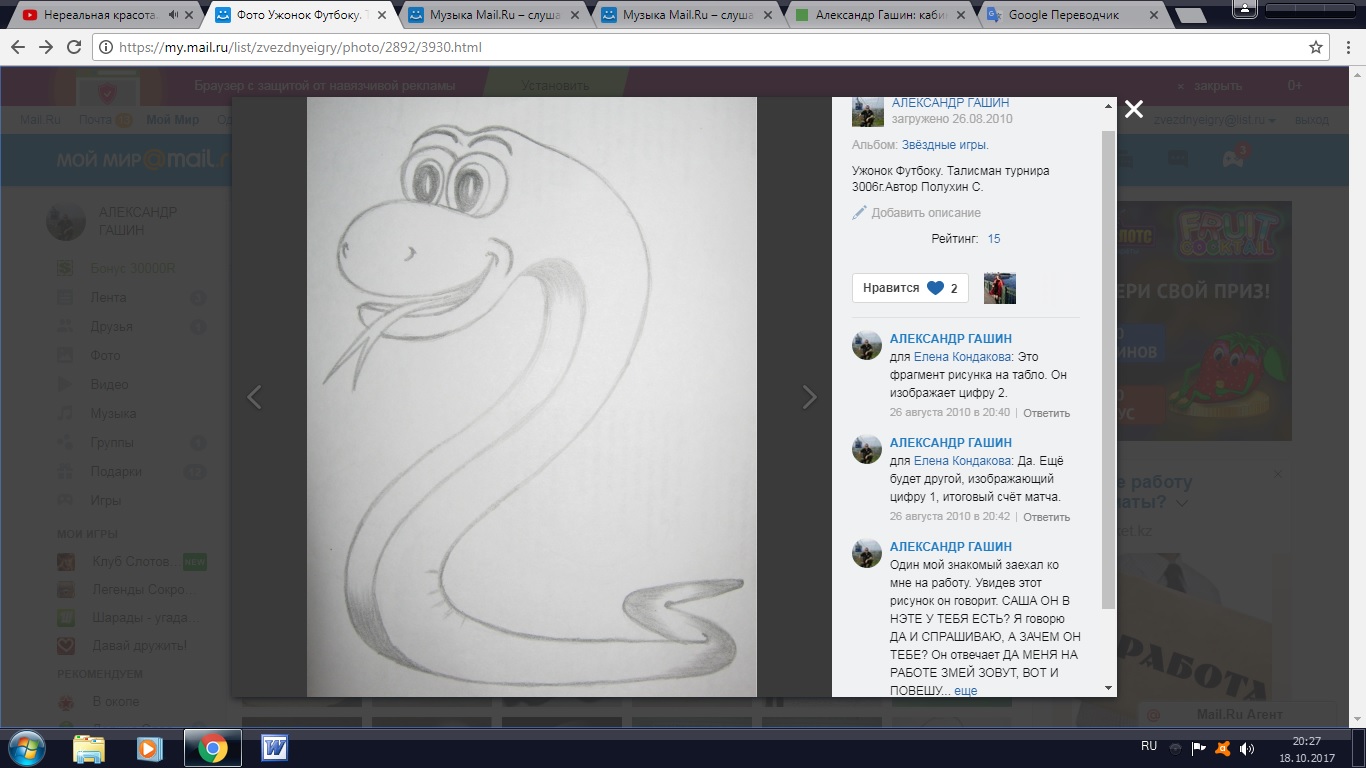This screenshot has height=768, width=1366.
Task: Click the rating value 15
Action: [994, 239]
